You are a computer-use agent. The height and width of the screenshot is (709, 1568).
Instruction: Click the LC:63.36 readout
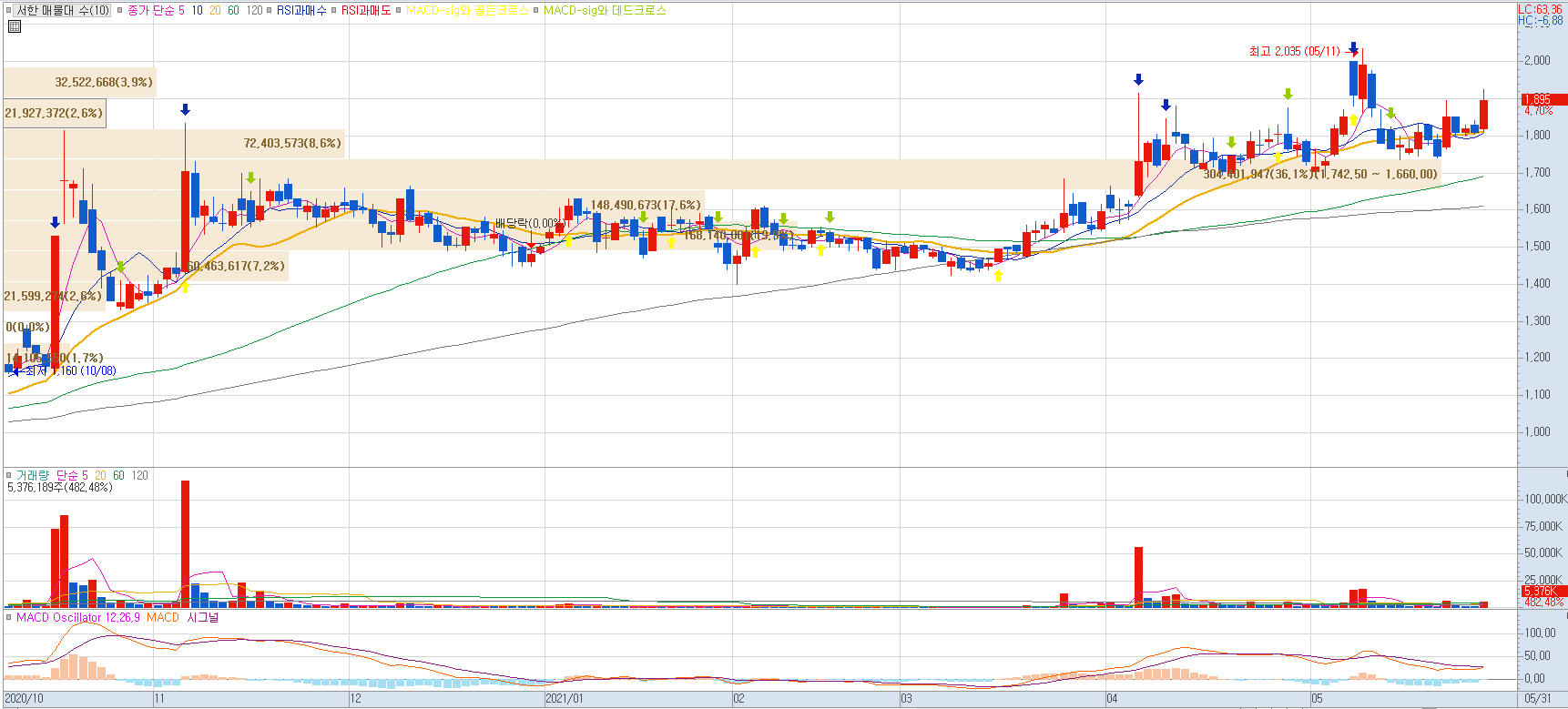(x=1540, y=9)
